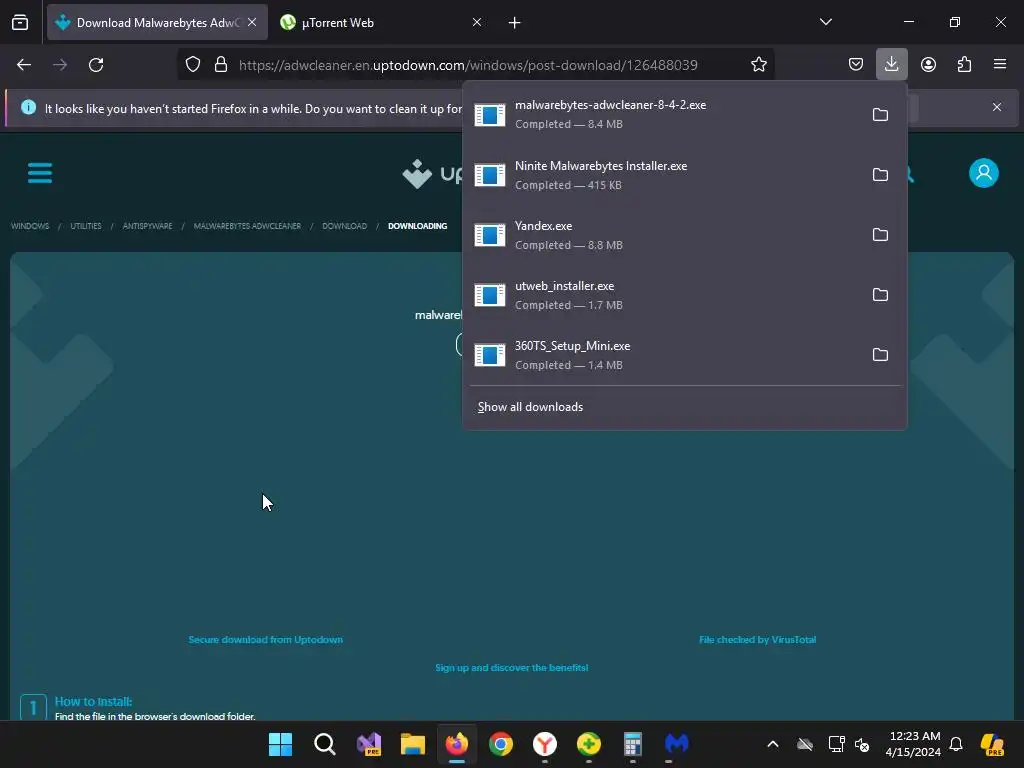
Task: Close the µTorrent Web tab
Action: [477, 22]
